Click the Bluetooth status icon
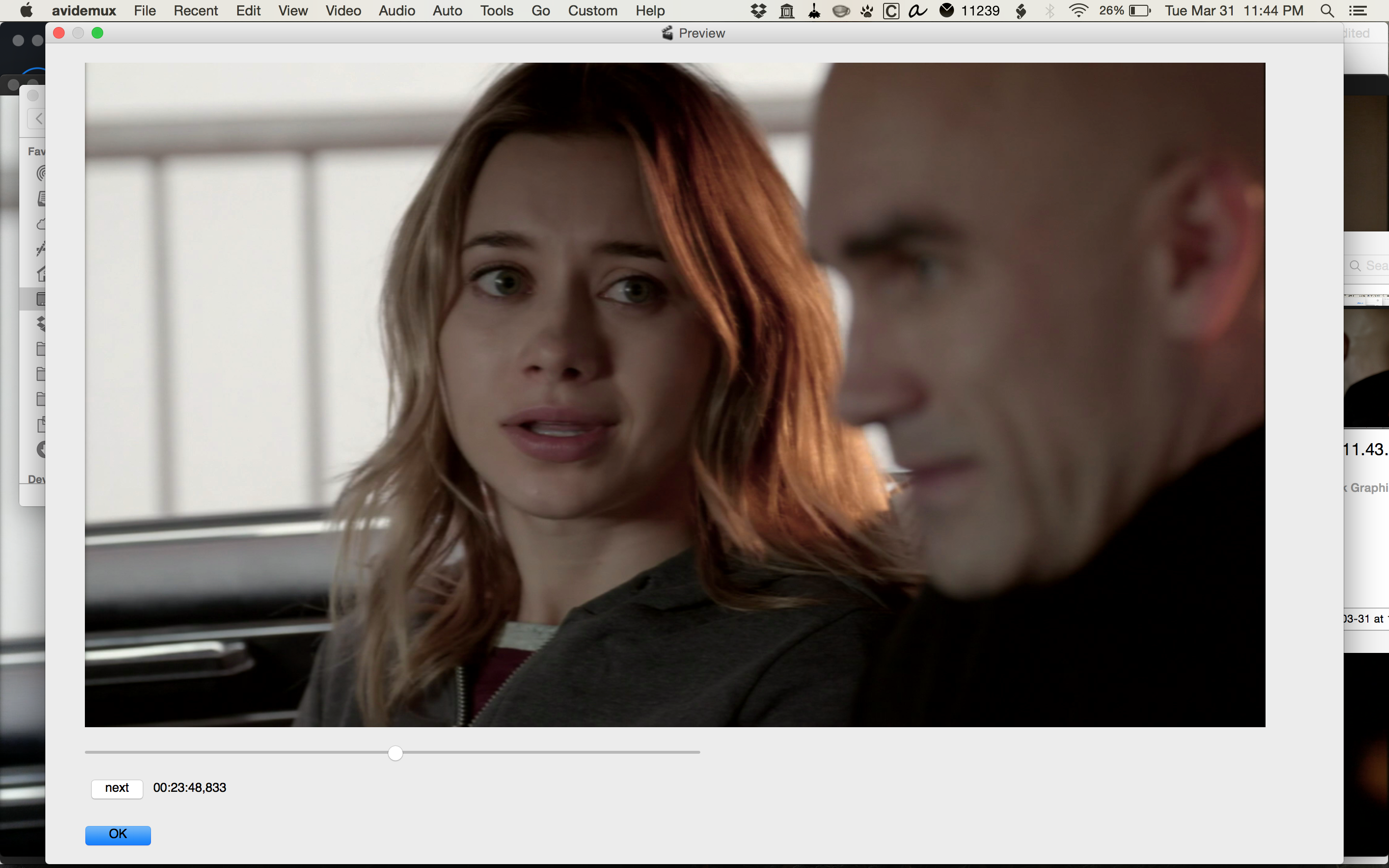The image size is (1389, 868). tap(1050, 10)
